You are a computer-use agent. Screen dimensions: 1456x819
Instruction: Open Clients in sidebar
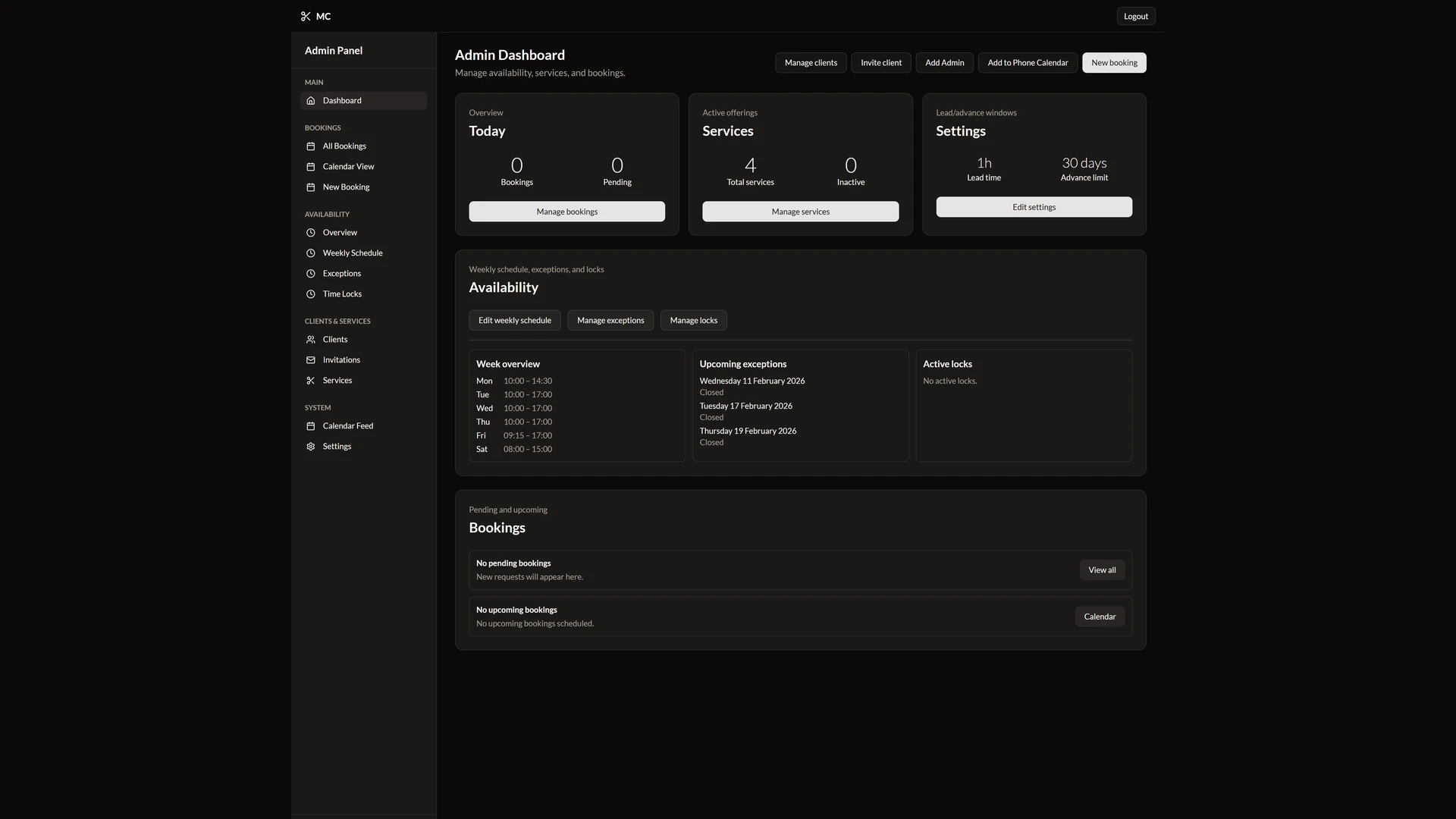point(363,340)
